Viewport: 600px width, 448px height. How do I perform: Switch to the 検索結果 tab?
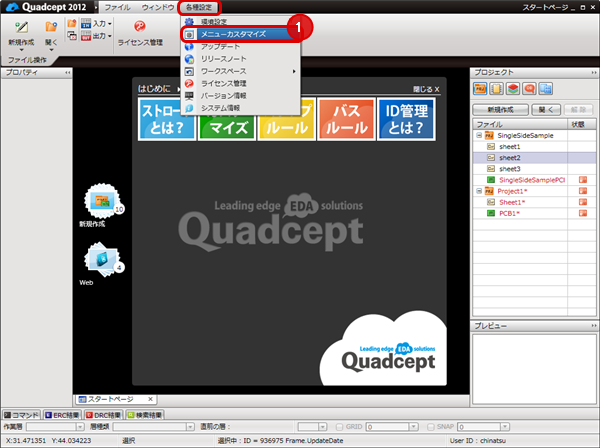point(145,415)
